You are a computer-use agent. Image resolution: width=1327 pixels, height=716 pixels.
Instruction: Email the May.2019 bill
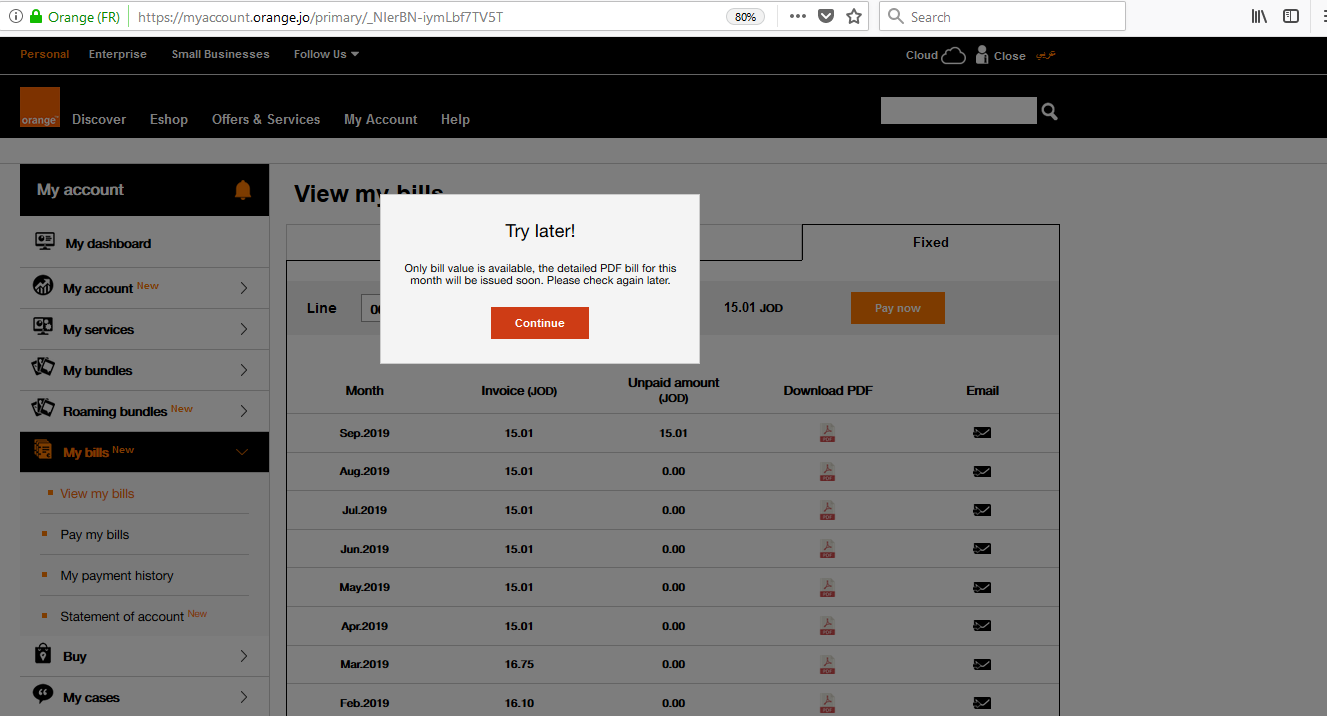click(x=982, y=587)
